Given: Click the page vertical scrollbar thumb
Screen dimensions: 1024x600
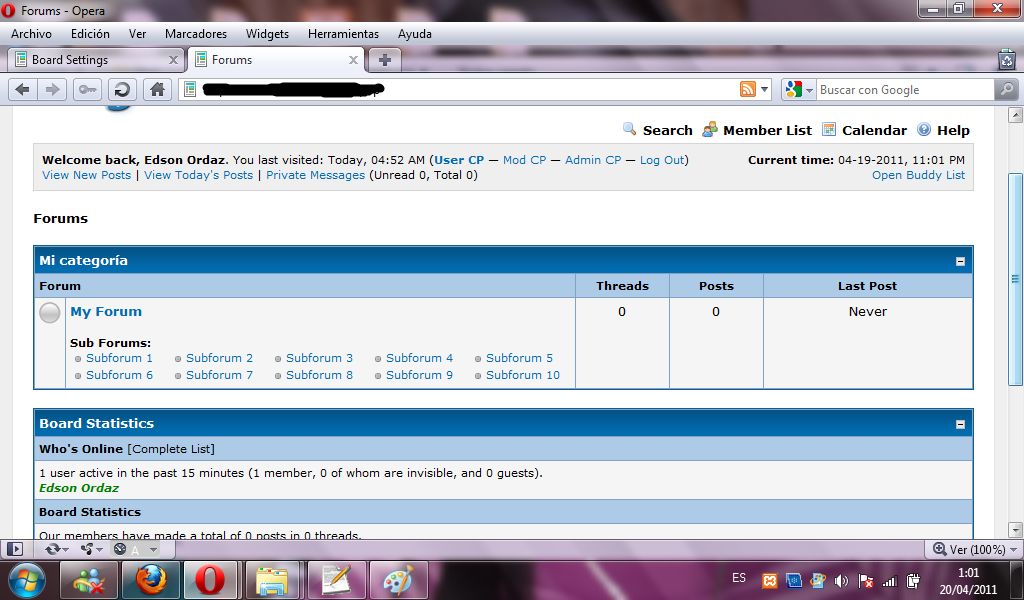Looking at the screenshot, I should [1015, 279].
